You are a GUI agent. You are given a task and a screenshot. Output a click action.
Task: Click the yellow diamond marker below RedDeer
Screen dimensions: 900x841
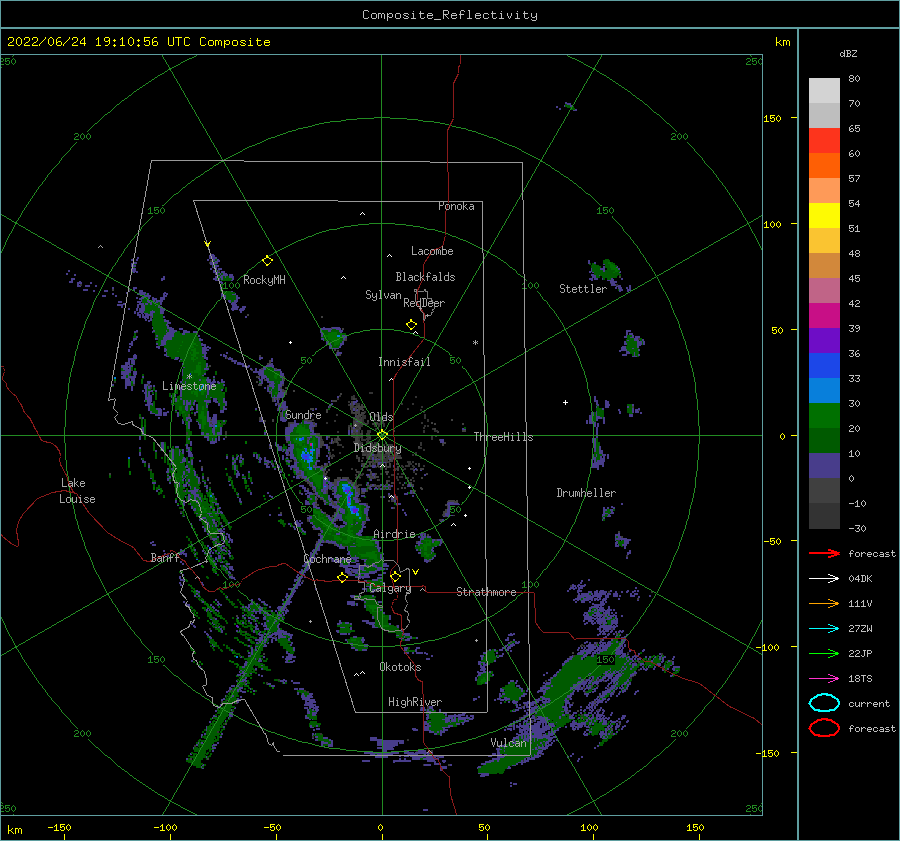pyautogui.click(x=411, y=325)
